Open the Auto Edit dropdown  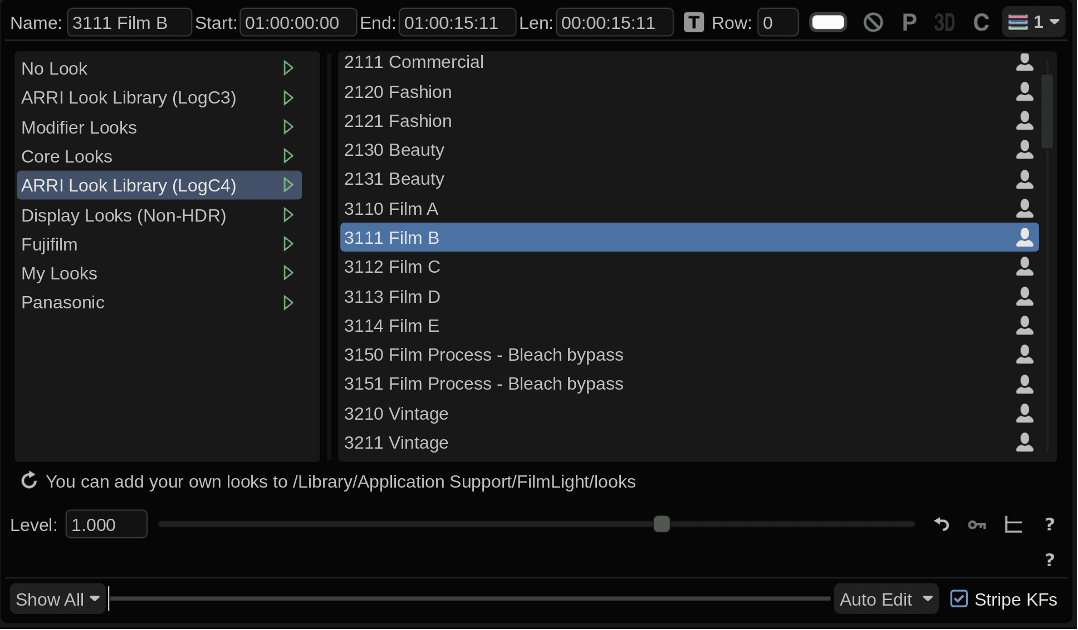(x=886, y=599)
